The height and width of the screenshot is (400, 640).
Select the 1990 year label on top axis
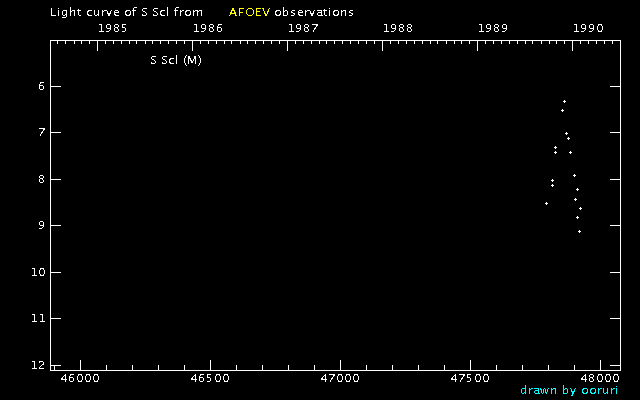point(588,28)
